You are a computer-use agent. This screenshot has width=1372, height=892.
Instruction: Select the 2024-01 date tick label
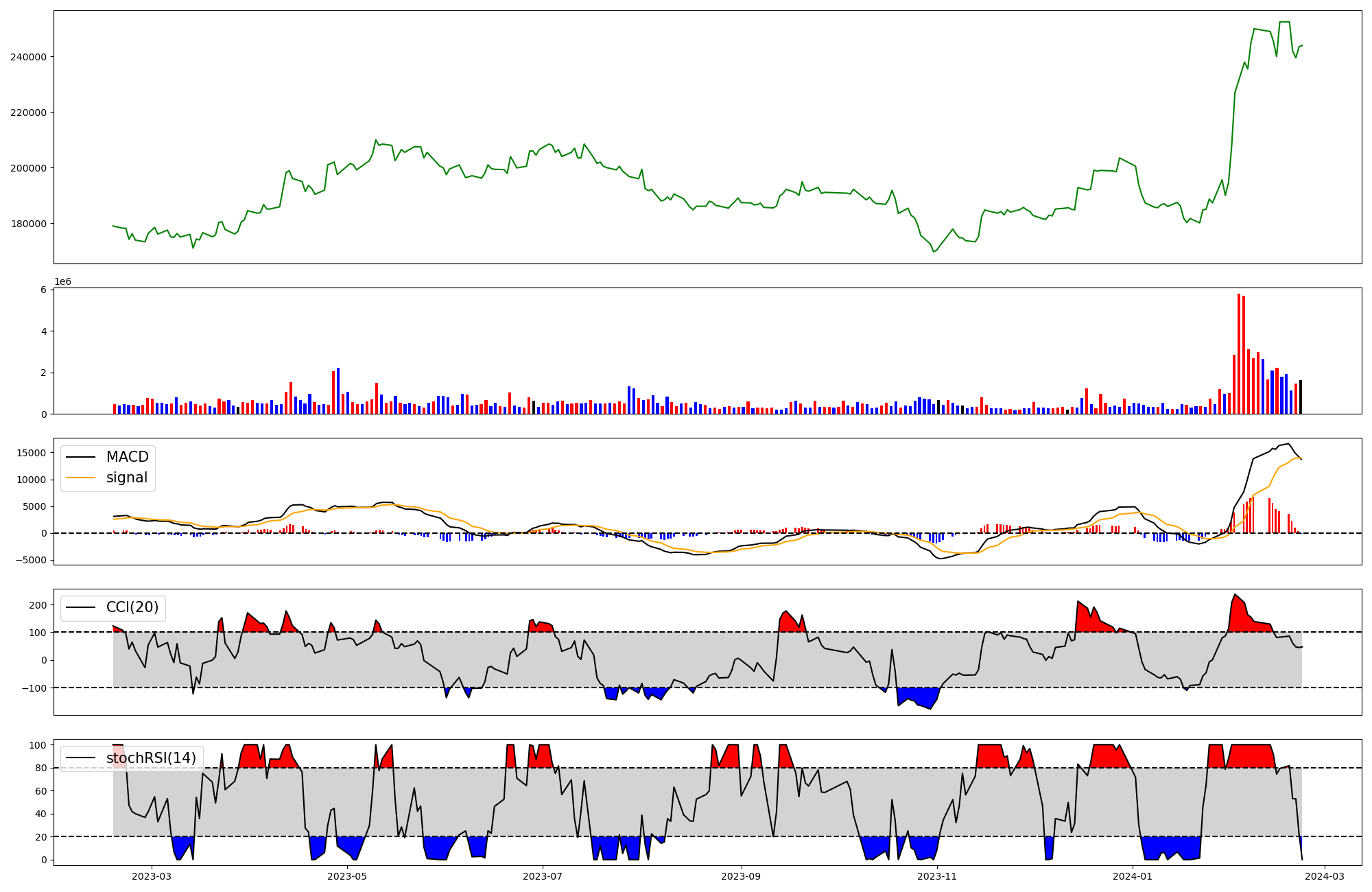pyautogui.click(x=1132, y=876)
